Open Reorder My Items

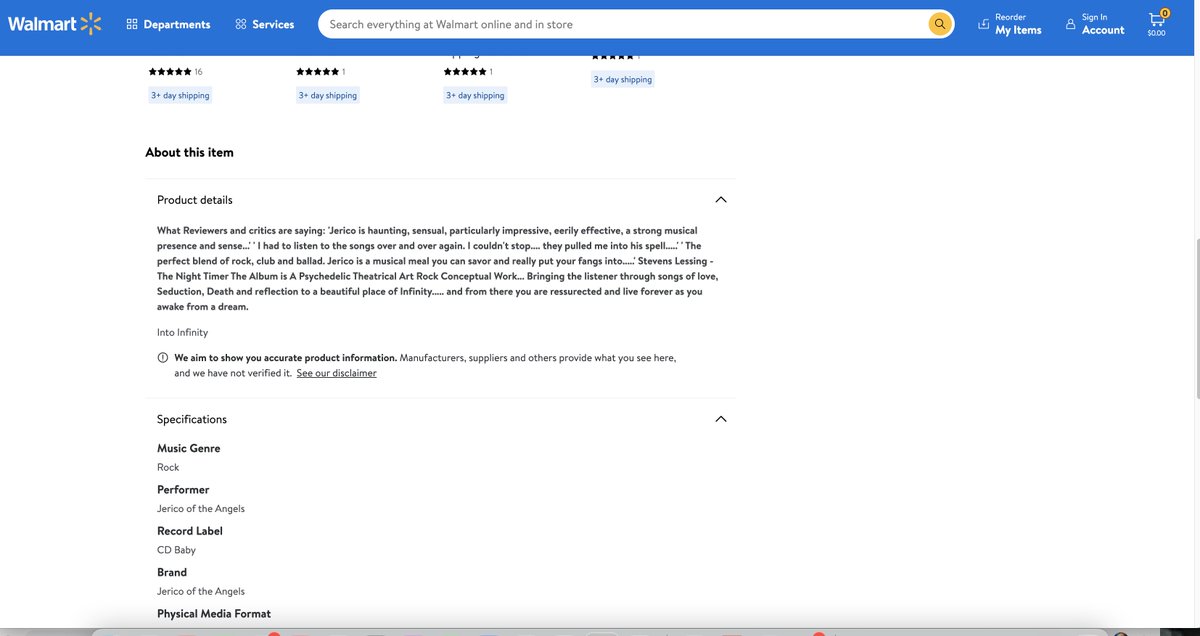click(1009, 24)
